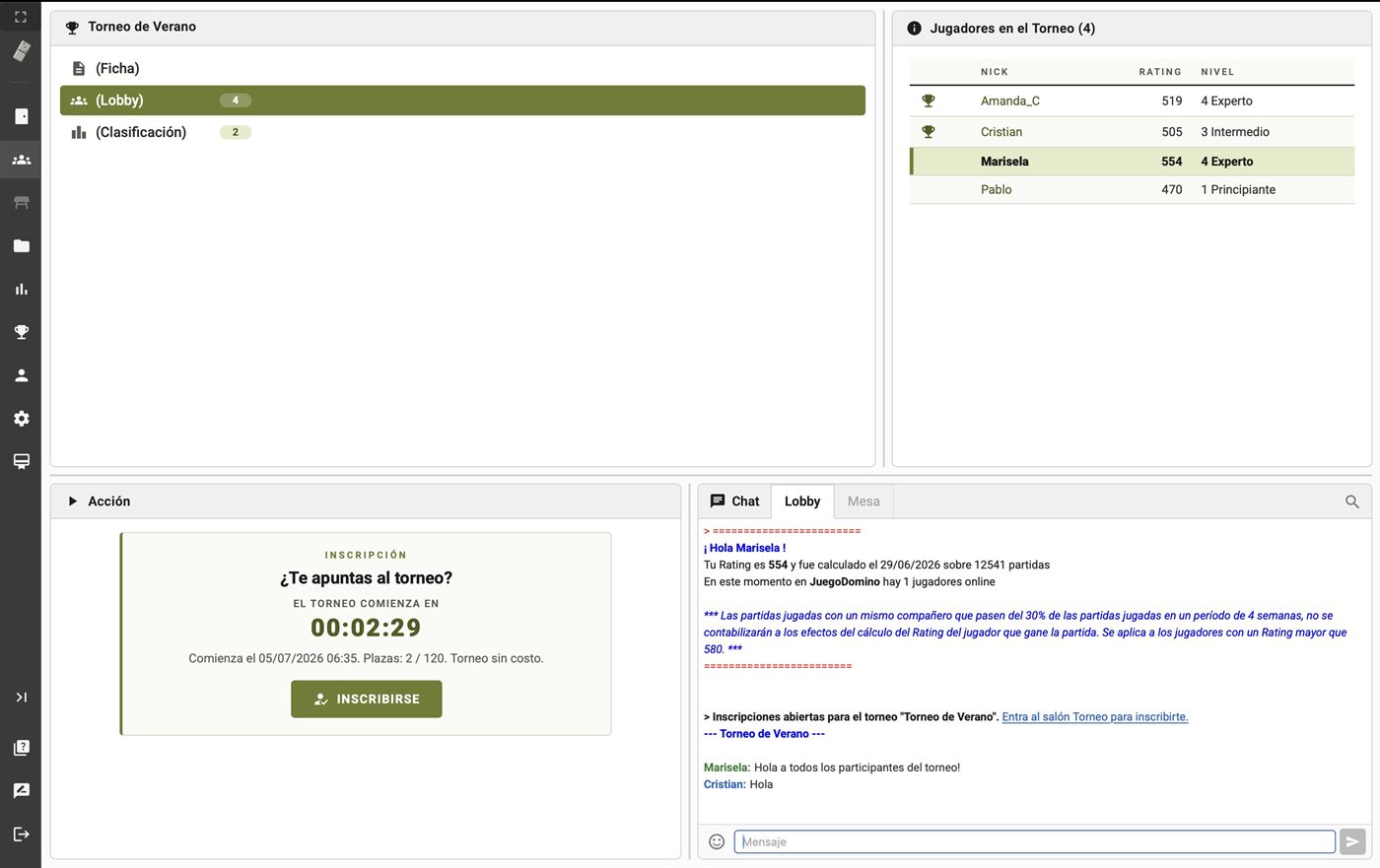
Task: Collapse the Acción panel triangle
Action: (x=72, y=501)
